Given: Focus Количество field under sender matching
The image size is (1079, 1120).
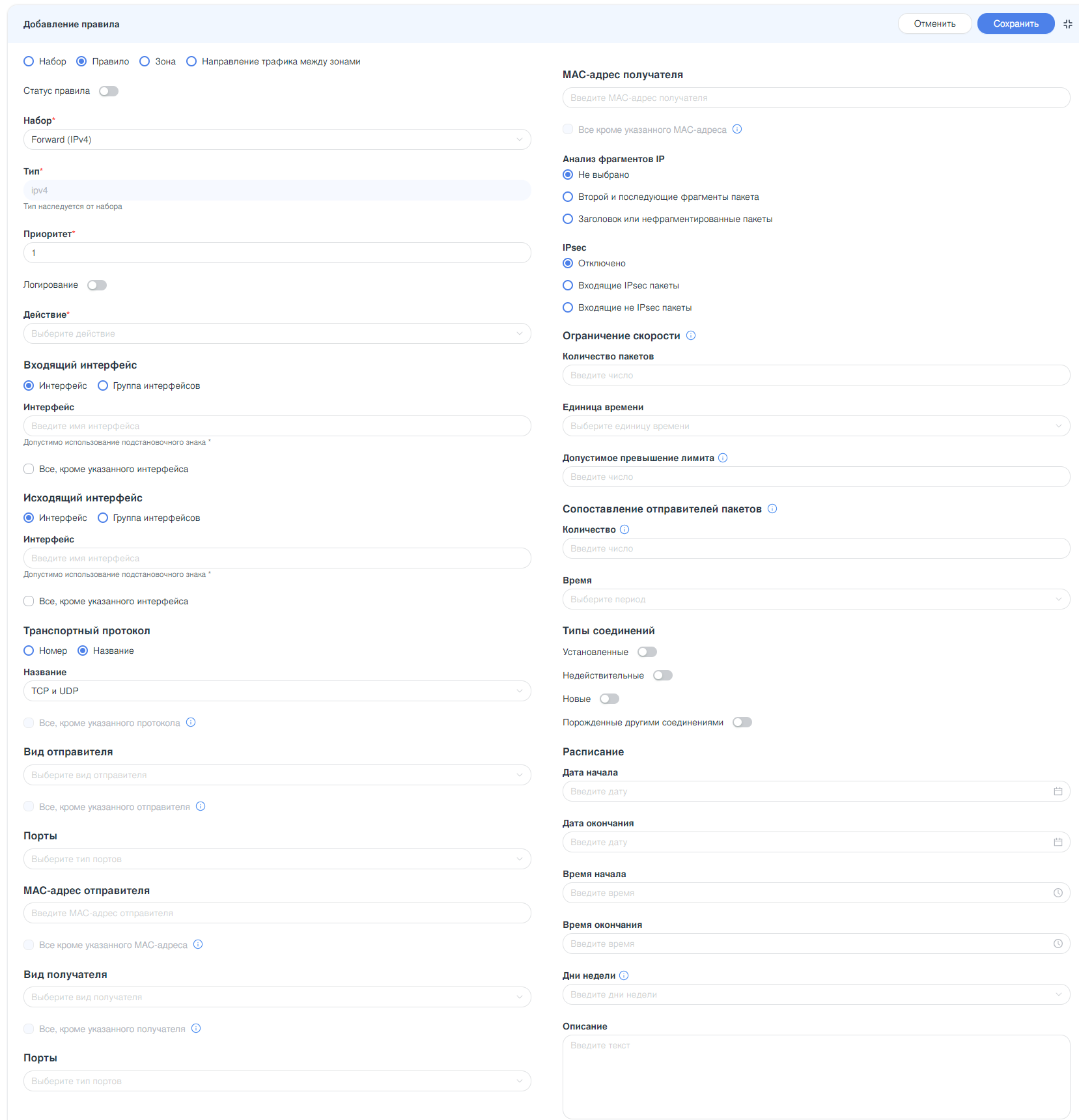Looking at the screenshot, I should [x=817, y=548].
